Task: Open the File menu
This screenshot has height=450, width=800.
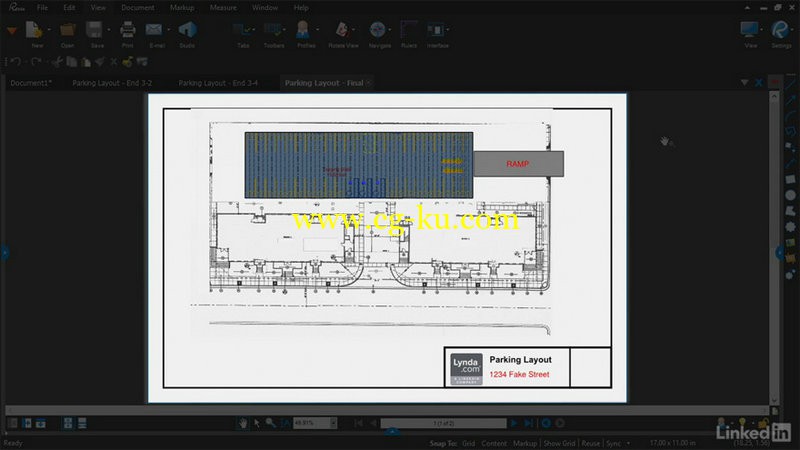Action: coord(42,8)
